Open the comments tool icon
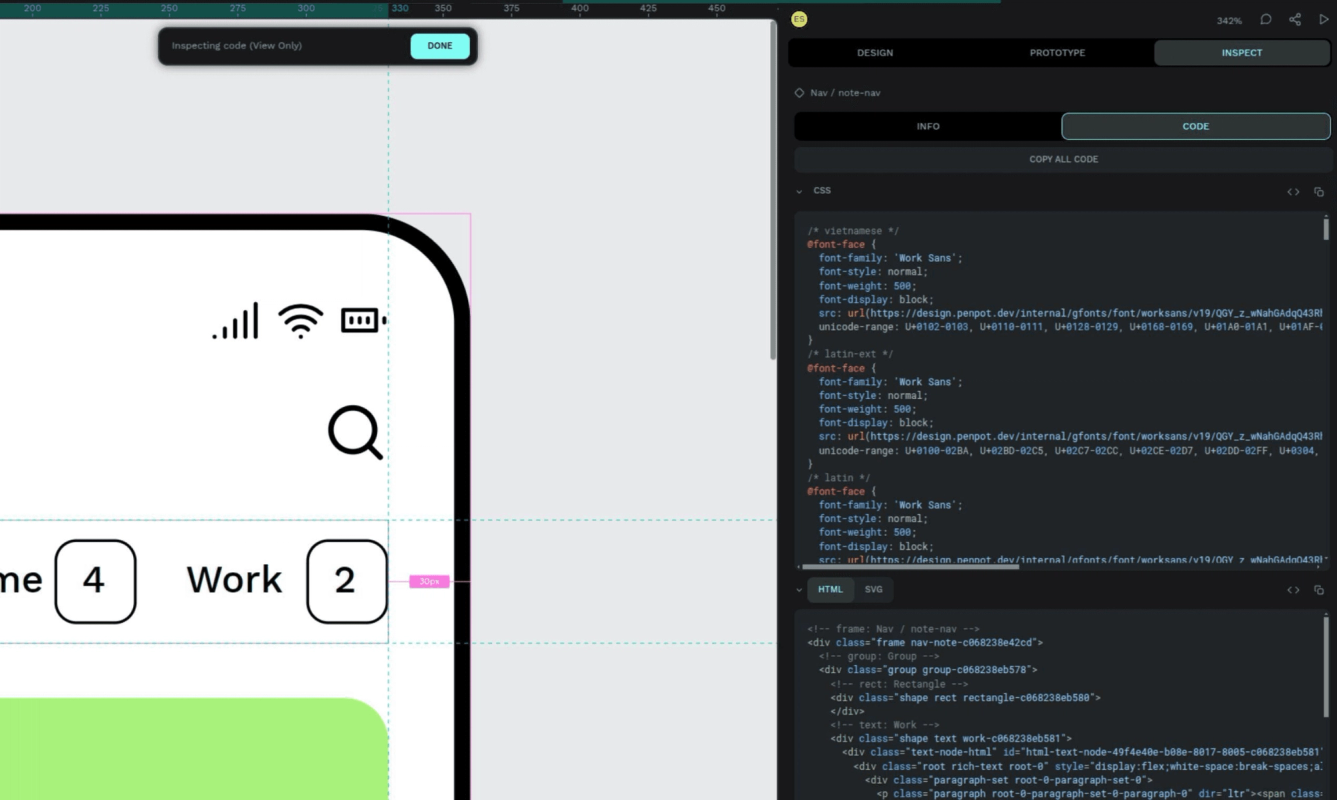This screenshot has height=800, width=1337. 1266,20
